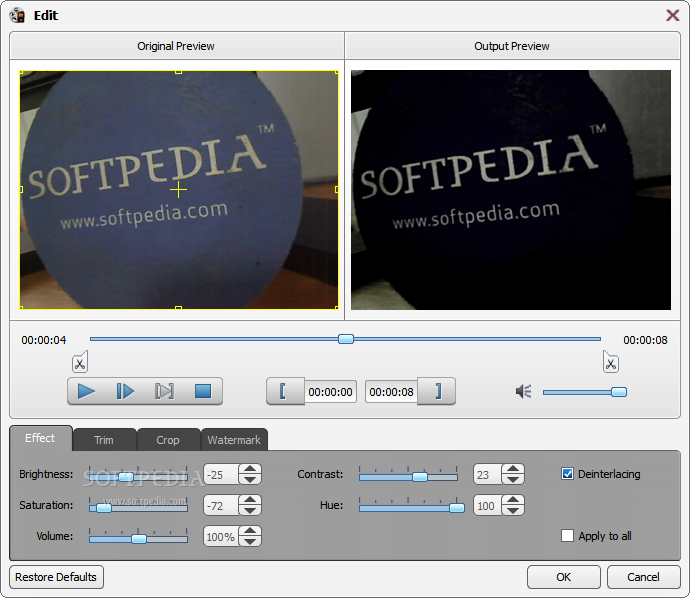The height and width of the screenshot is (598, 690).
Task: Click the Cancel button
Action: (643, 577)
